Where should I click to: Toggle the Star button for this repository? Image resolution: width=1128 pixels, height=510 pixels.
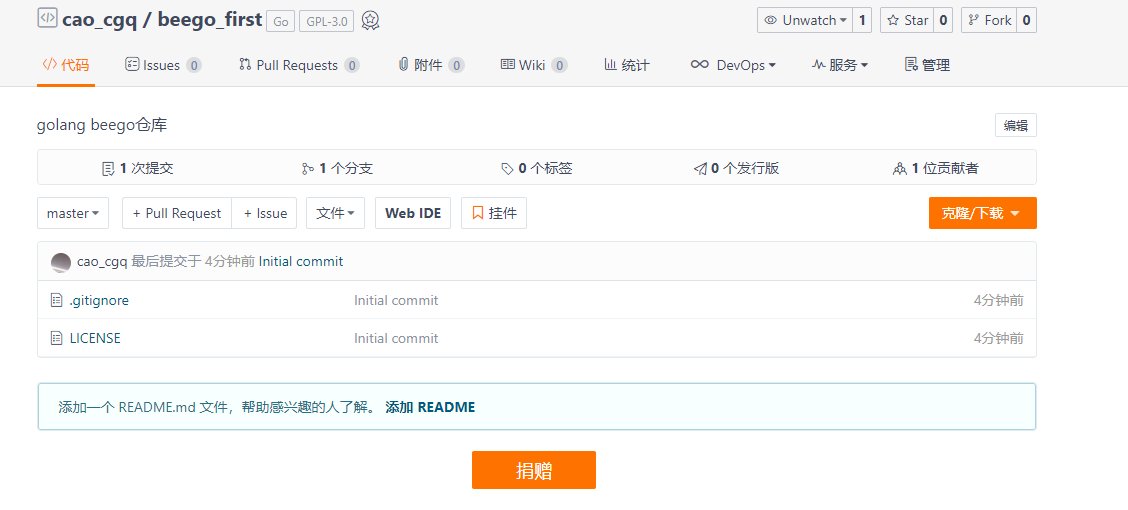click(907, 20)
